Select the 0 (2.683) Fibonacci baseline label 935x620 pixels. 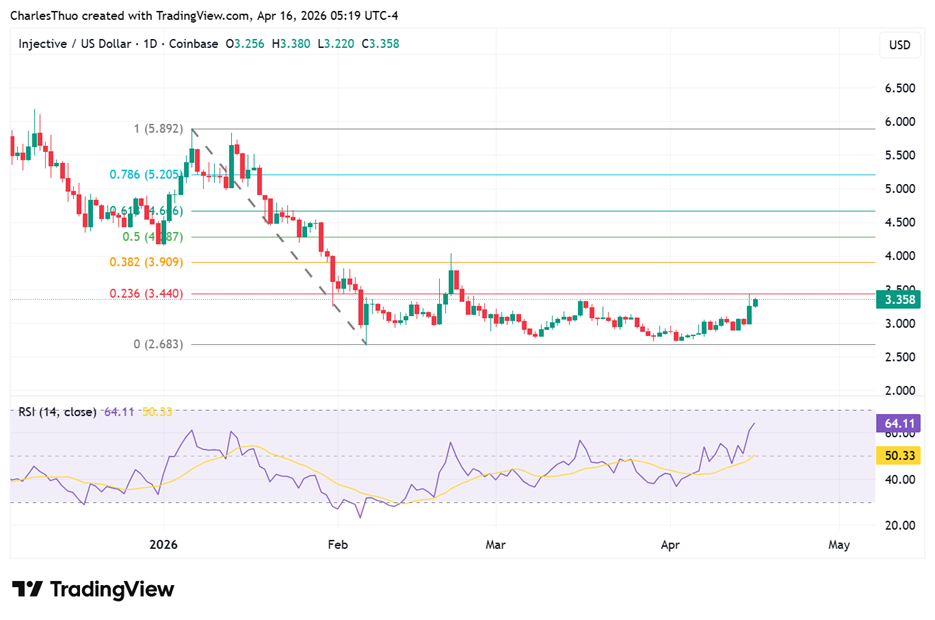(x=157, y=344)
